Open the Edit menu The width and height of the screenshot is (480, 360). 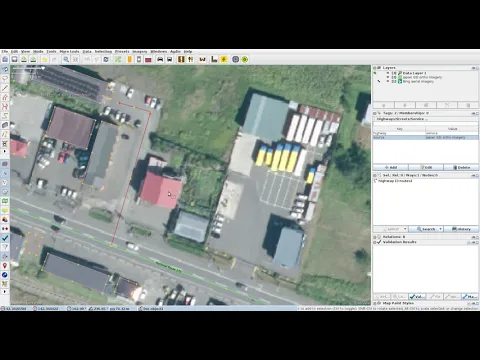coord(14,52)
